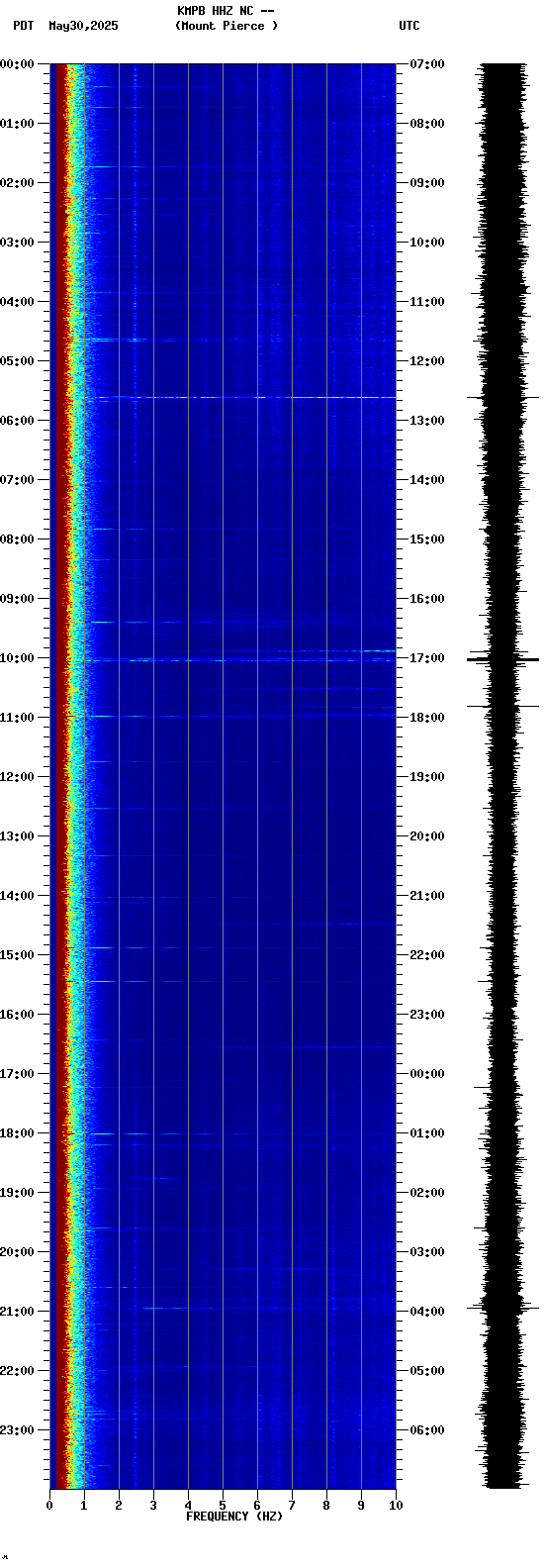Click the seismogram spike near 12:40 UTC

pos(502,397)
